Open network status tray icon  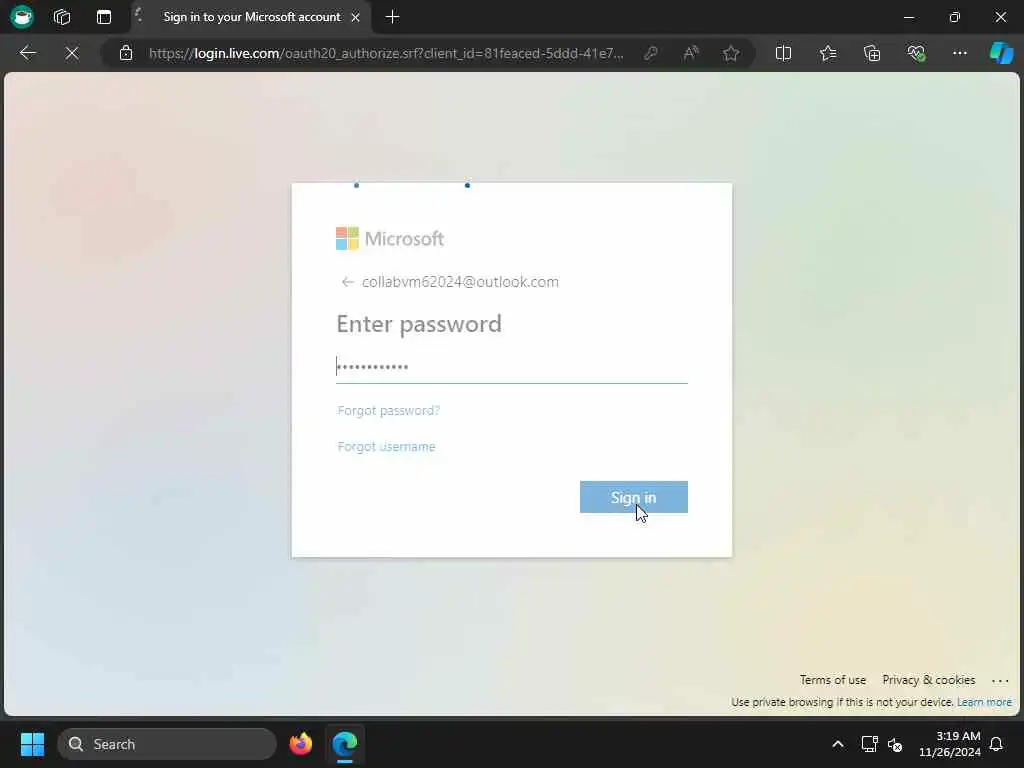(x=869, y=744)
